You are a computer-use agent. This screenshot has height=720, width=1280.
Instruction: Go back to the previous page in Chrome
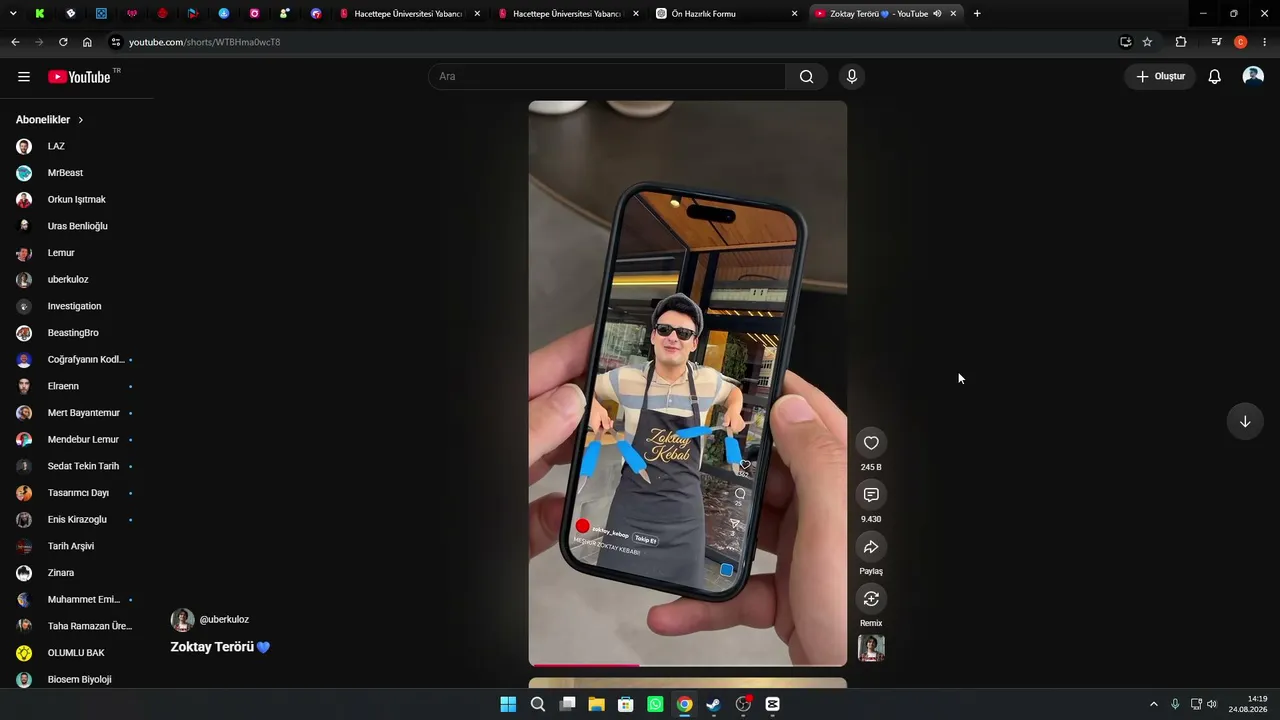15,42
